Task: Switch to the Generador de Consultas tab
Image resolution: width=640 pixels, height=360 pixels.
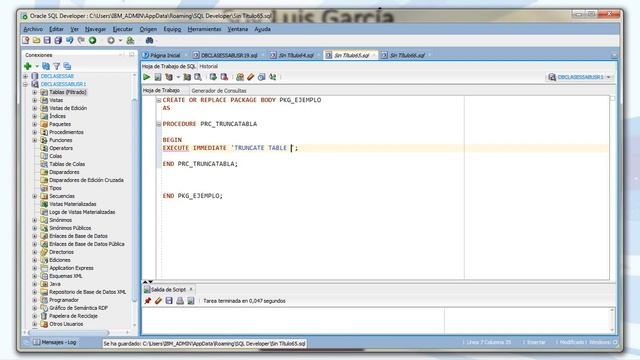Action: [x=219, y=91]
